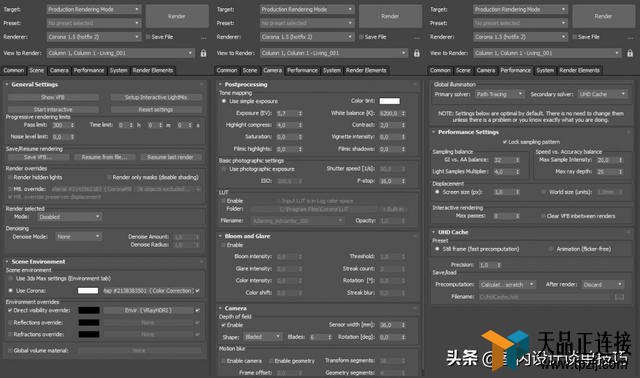640x378 pixels.
Task: Switch to Camera tab in the right panel
Action: click(486, 71)
